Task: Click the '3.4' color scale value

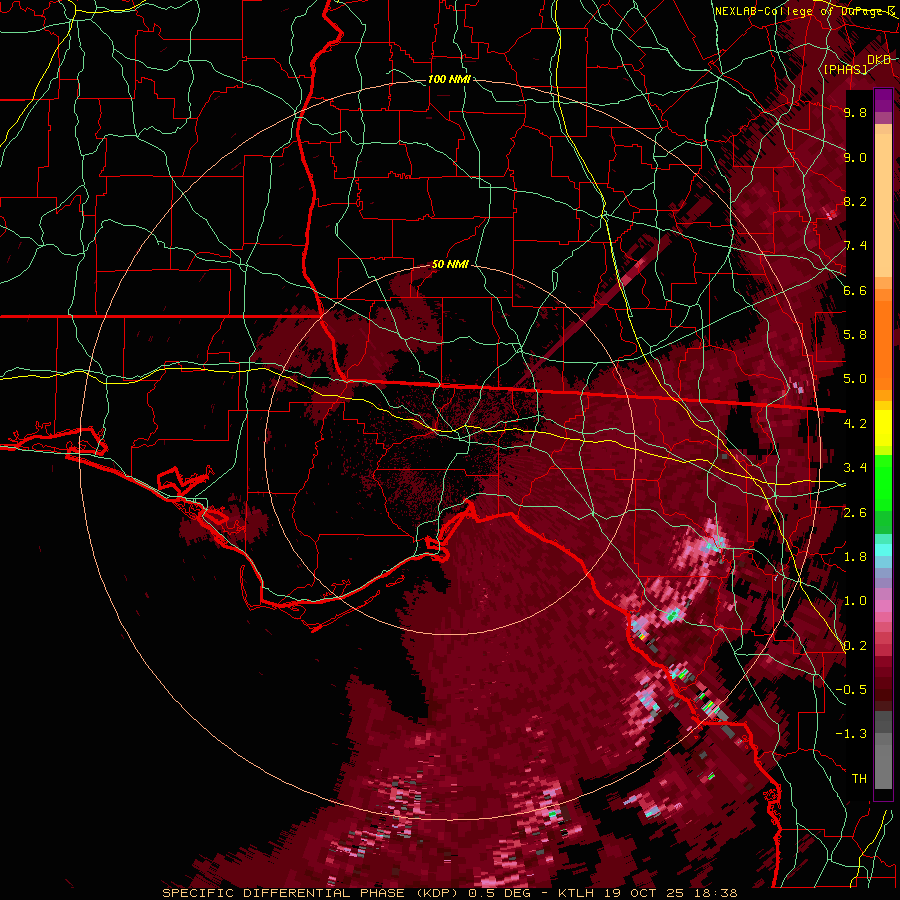Action: pyautogui.click(x=855, y=468)
